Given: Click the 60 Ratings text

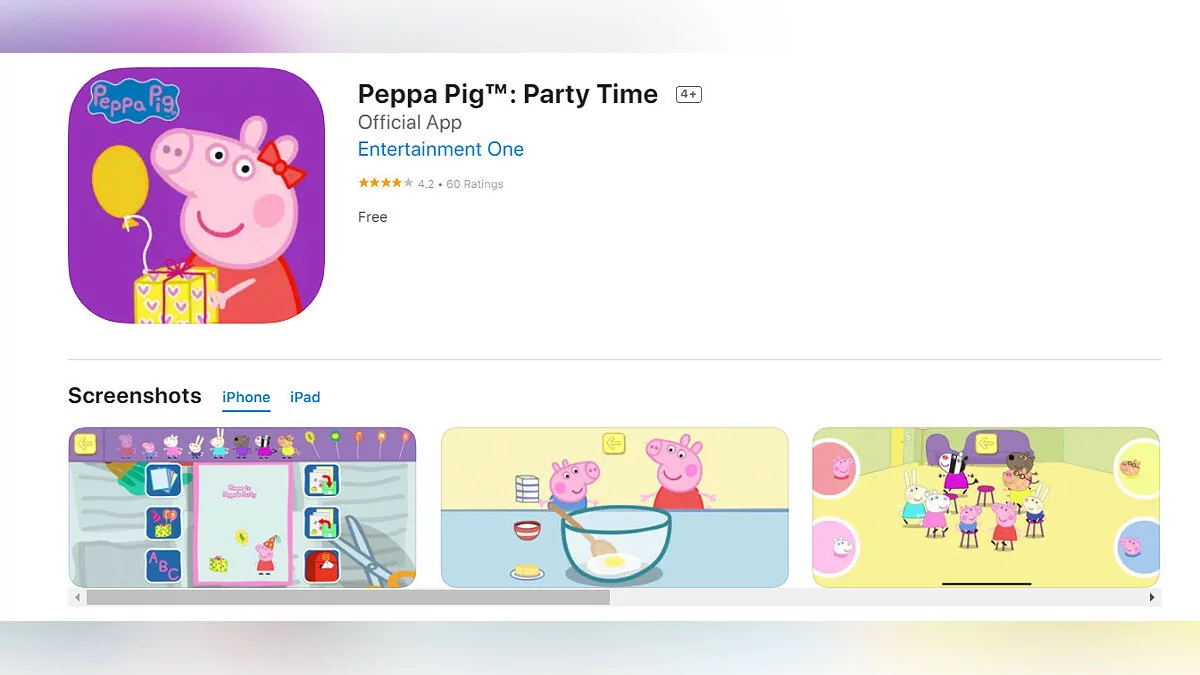Looking at the screenshot, I should (475, 184).
